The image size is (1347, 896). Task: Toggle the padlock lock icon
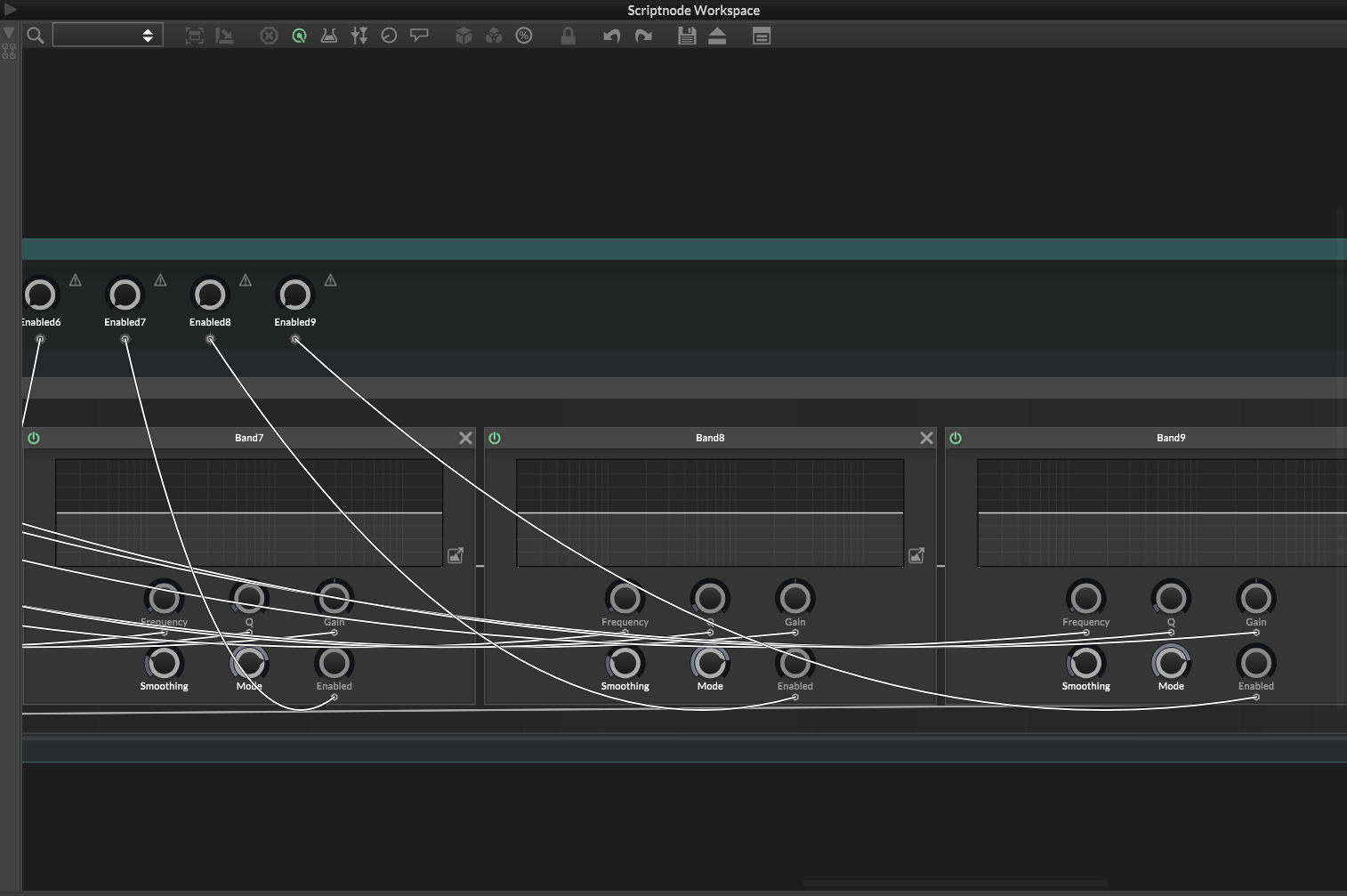[568, 36]
